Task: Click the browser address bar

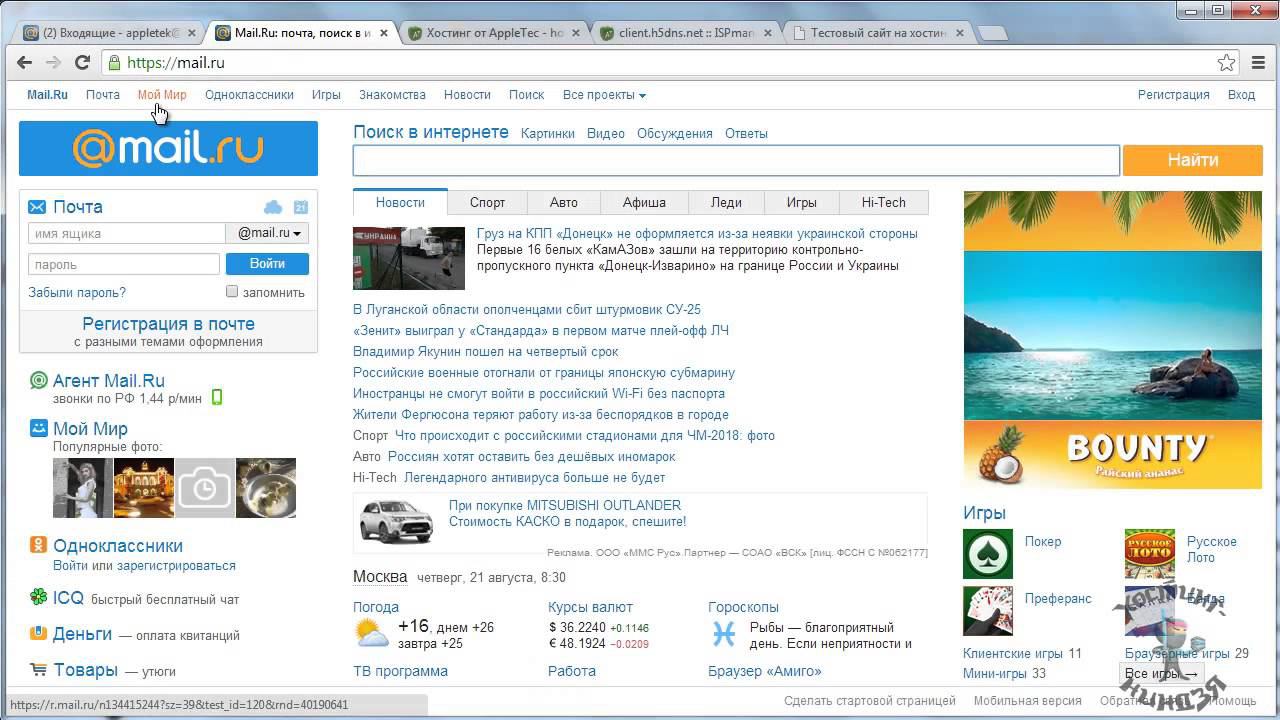Action: [660, 62]
